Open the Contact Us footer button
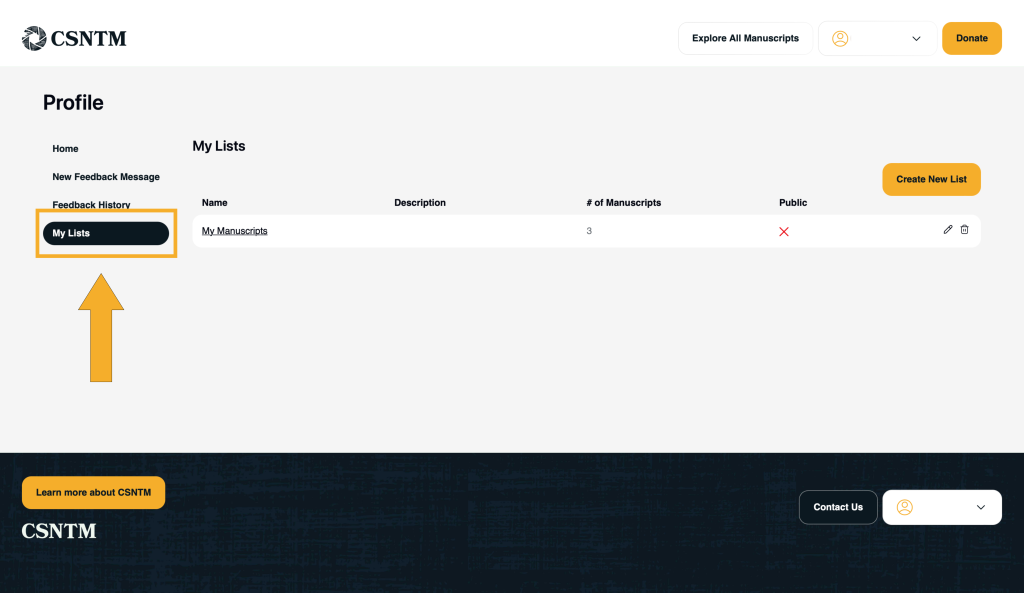 (838, 507)
